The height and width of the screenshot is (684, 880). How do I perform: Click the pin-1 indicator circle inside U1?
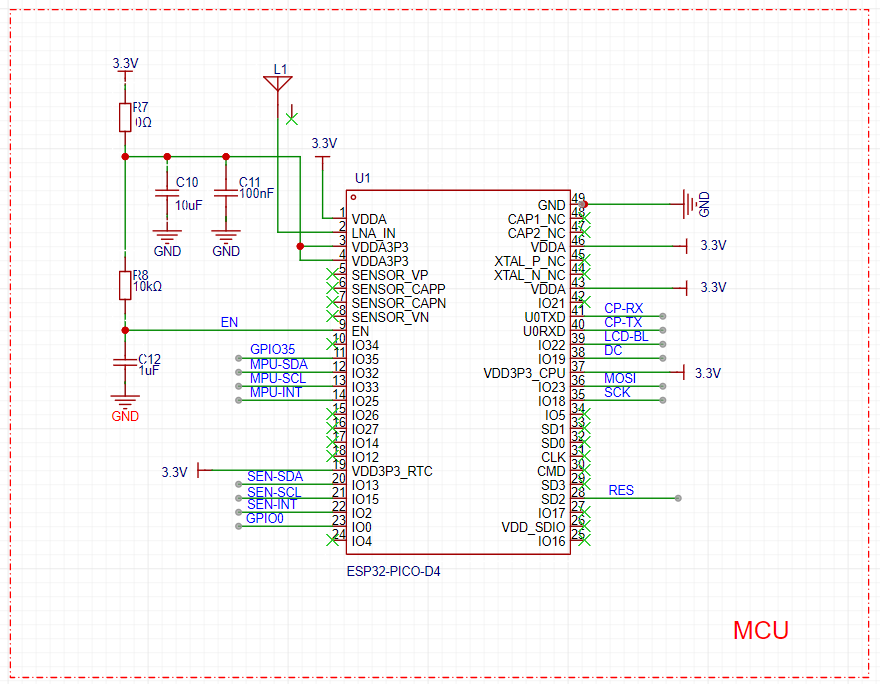354,198
